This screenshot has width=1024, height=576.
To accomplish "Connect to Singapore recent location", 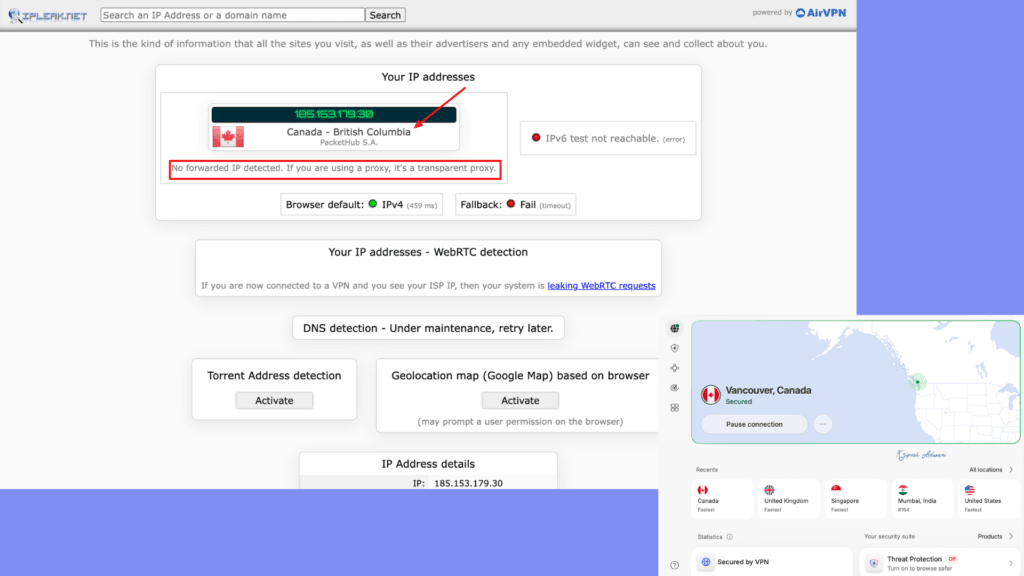I will pyautogui.click(x=856, y=499).
